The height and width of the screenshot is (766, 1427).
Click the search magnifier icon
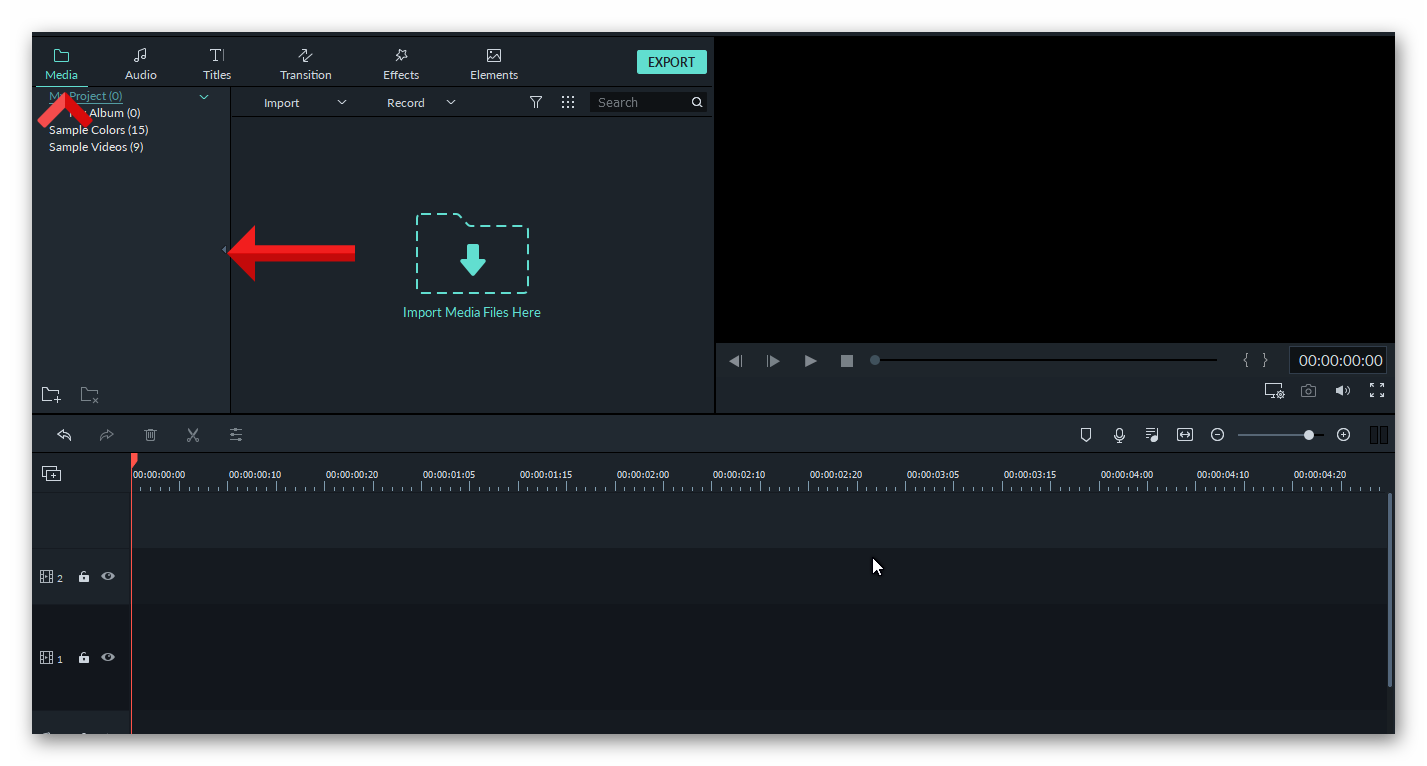[697, 102]
